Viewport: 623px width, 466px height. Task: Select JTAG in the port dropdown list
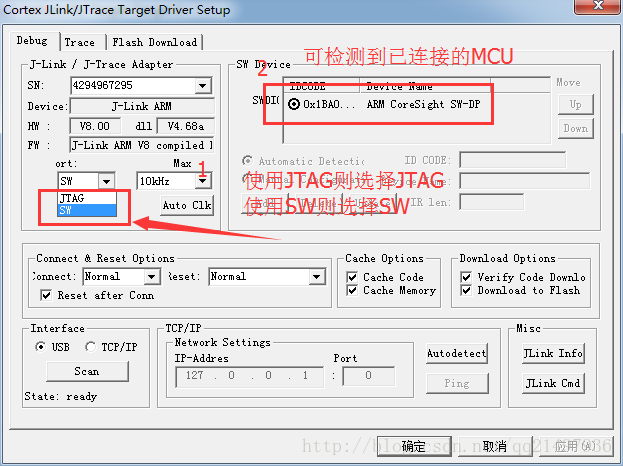point(87,198)
